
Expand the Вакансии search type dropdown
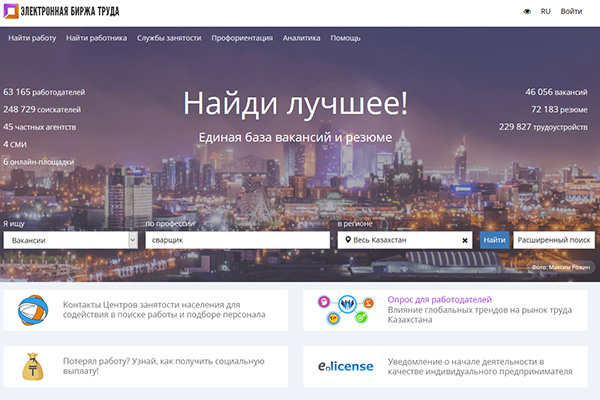point(71,240)
